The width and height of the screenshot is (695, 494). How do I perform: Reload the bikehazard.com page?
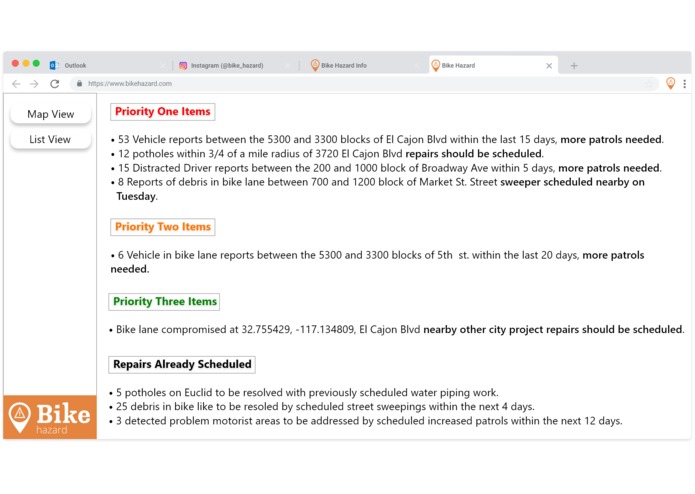pos(55,84)
